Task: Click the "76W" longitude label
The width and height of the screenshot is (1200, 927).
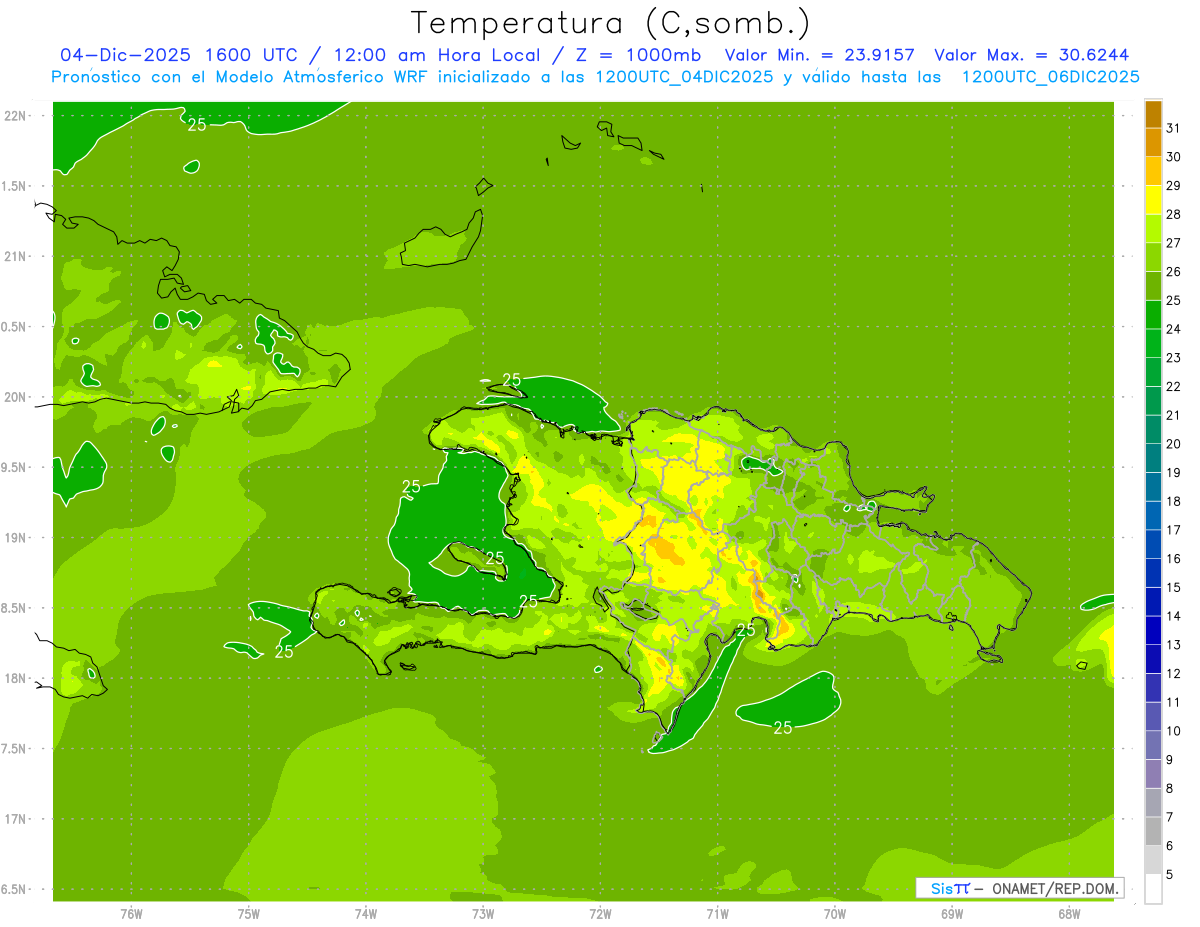Action: (131, 914)
